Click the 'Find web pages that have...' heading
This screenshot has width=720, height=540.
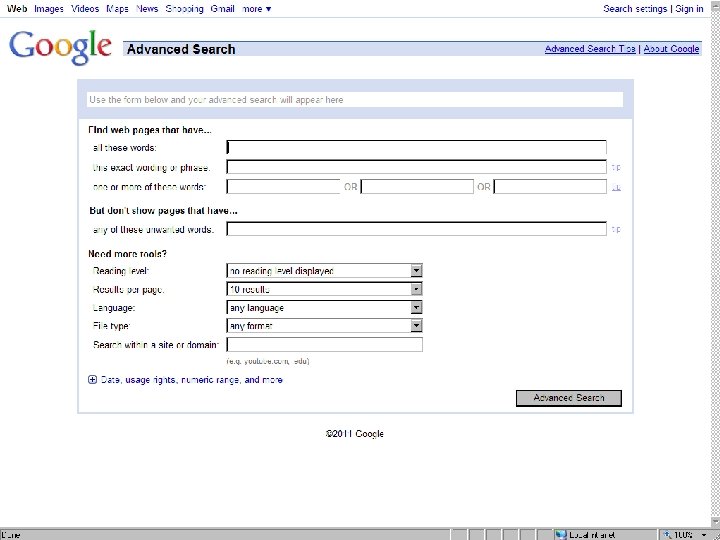point(150,130)
